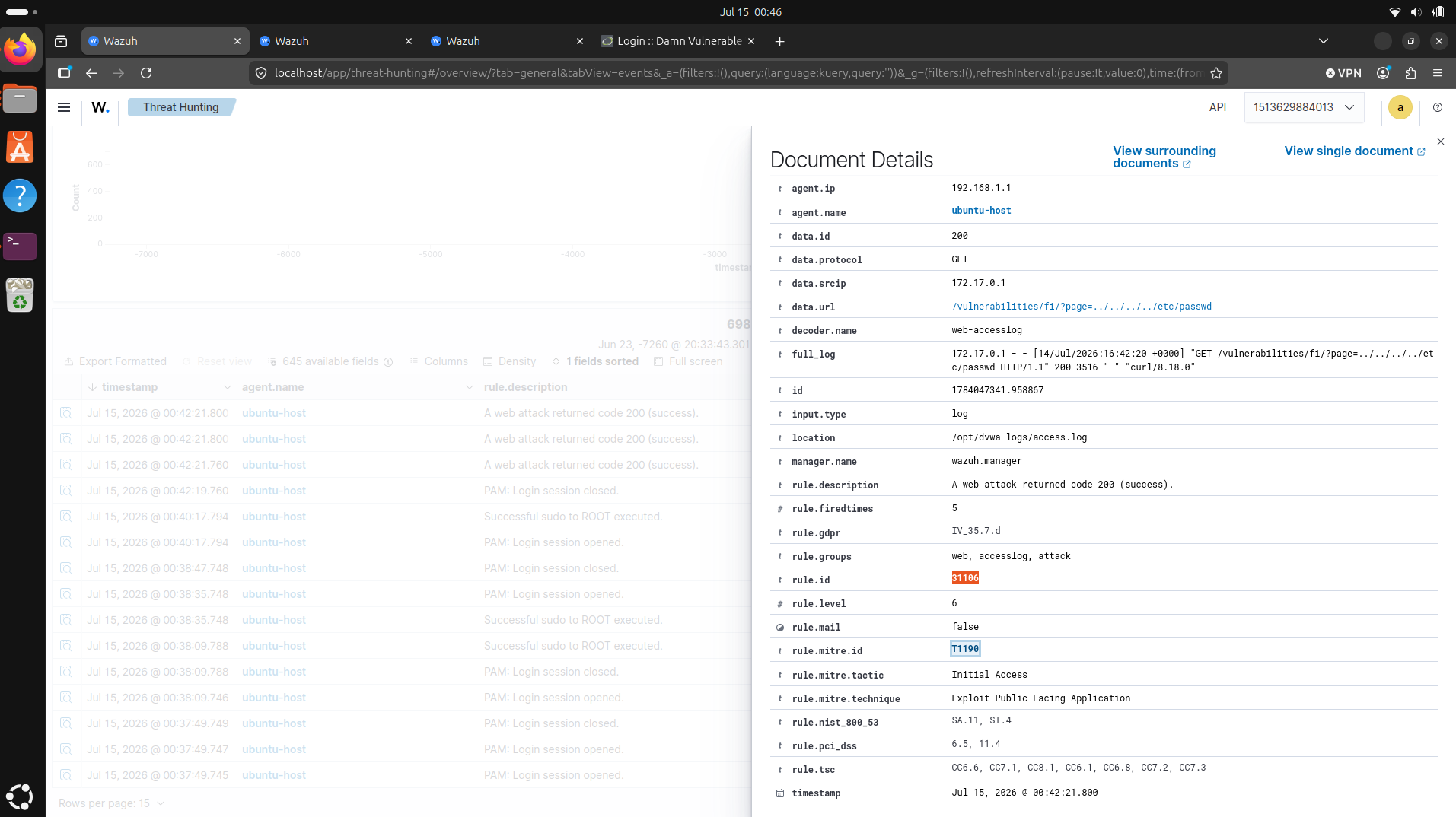This screenshot has width=1456, height=817.
Task: Open rule.id 31106 link
Action: coord(964,578)
